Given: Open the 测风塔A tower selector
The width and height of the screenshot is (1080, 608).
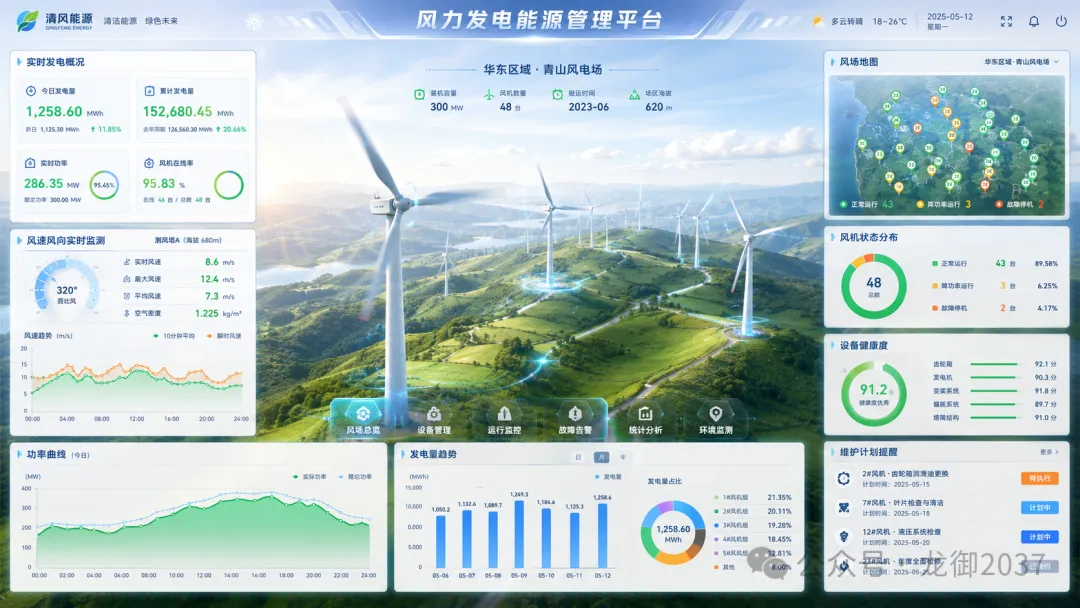Looking at the screenshot, I should coord(188,240).
